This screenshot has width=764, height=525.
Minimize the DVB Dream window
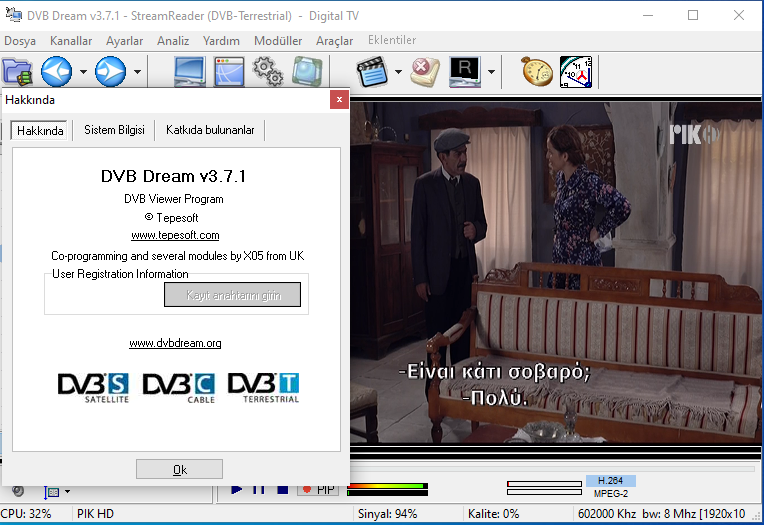point(648,16)
